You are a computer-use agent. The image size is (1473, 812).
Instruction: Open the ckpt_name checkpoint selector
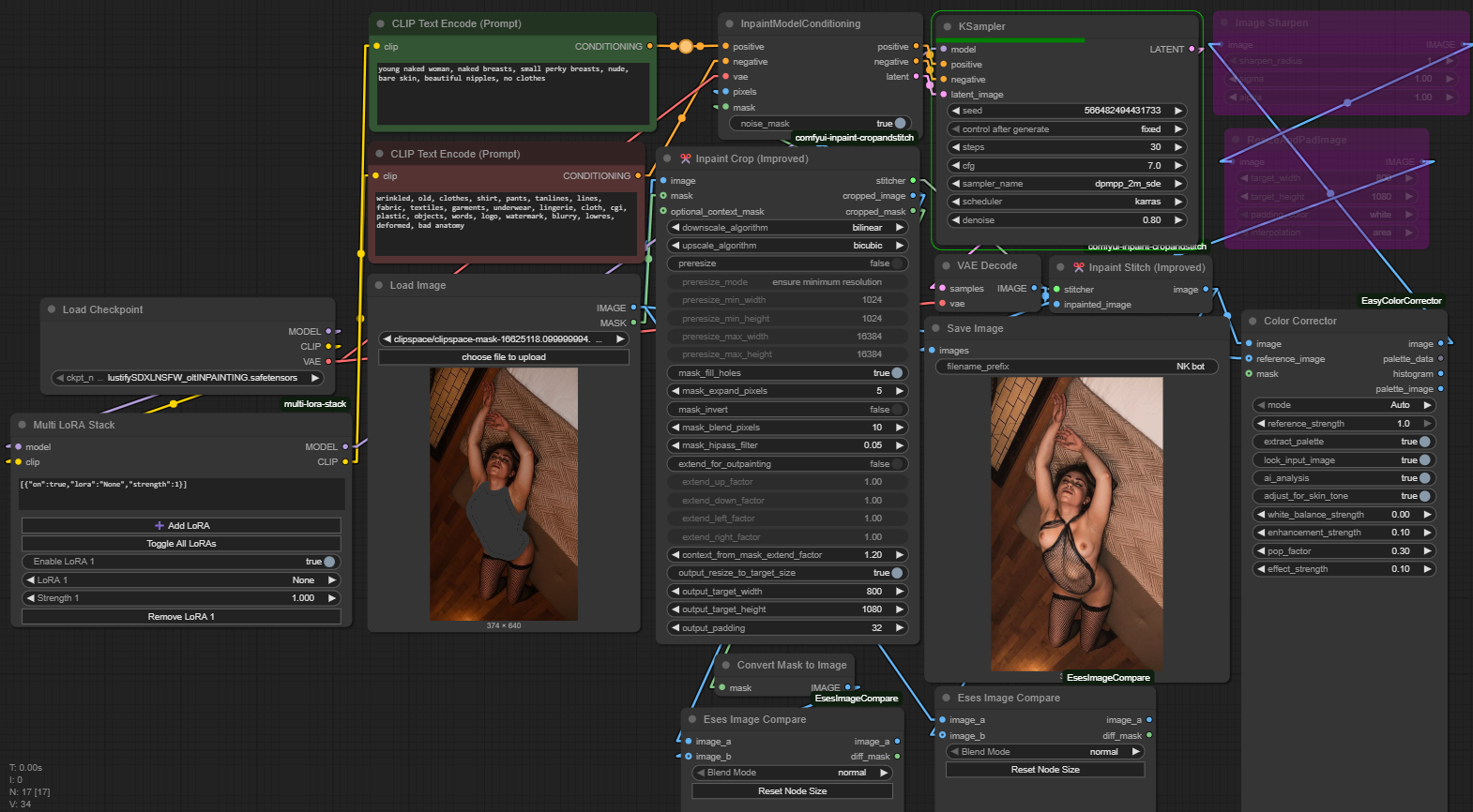pos(187,378)
